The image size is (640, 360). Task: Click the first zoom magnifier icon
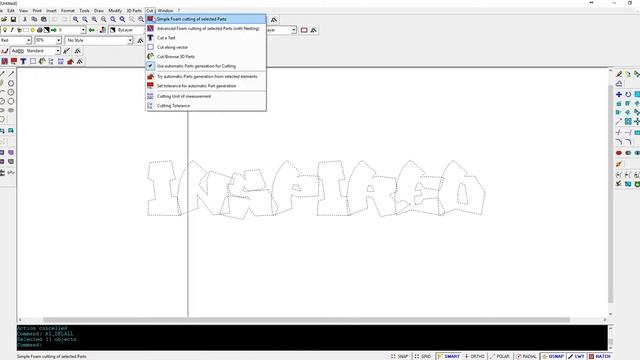pos(76,19)
